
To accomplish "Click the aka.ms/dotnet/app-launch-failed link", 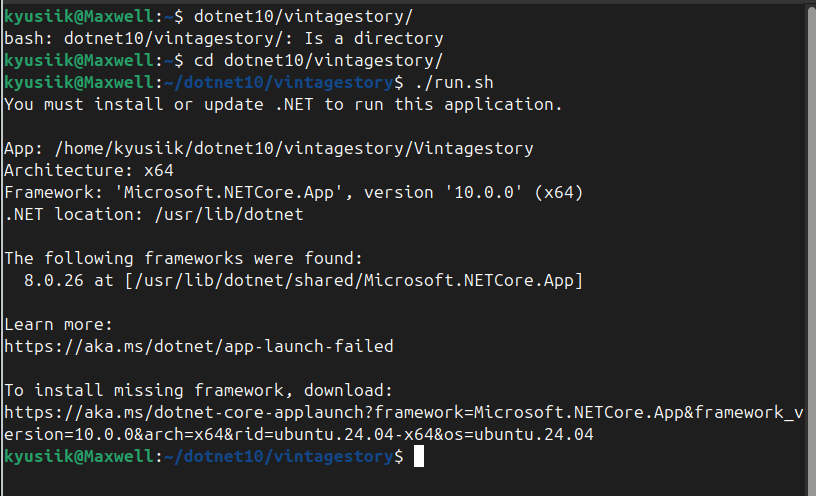I will (199, 347).
